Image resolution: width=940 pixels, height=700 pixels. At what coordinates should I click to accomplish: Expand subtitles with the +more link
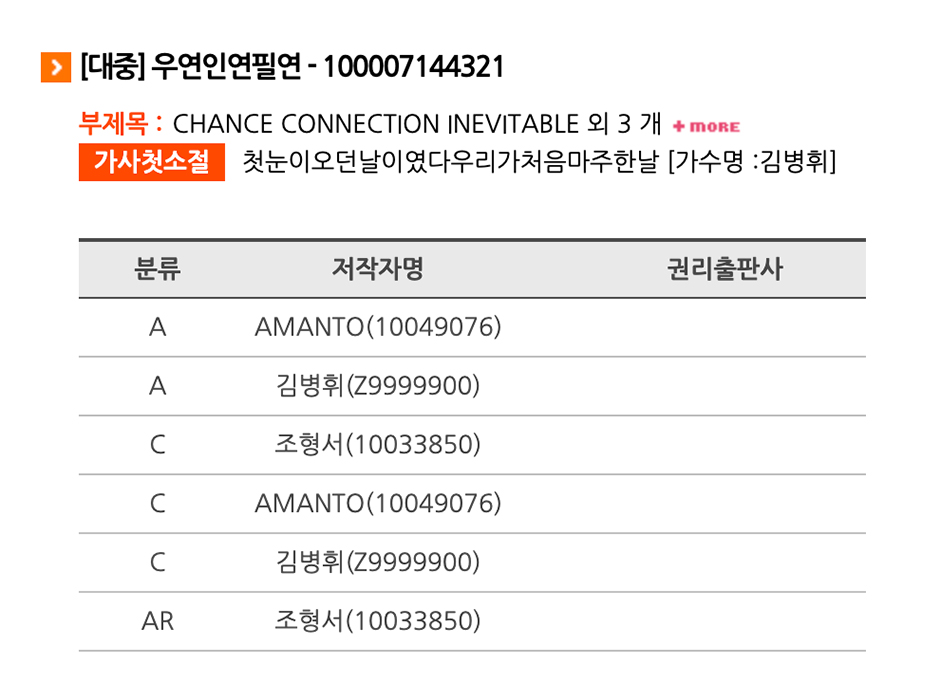point(706,126)
